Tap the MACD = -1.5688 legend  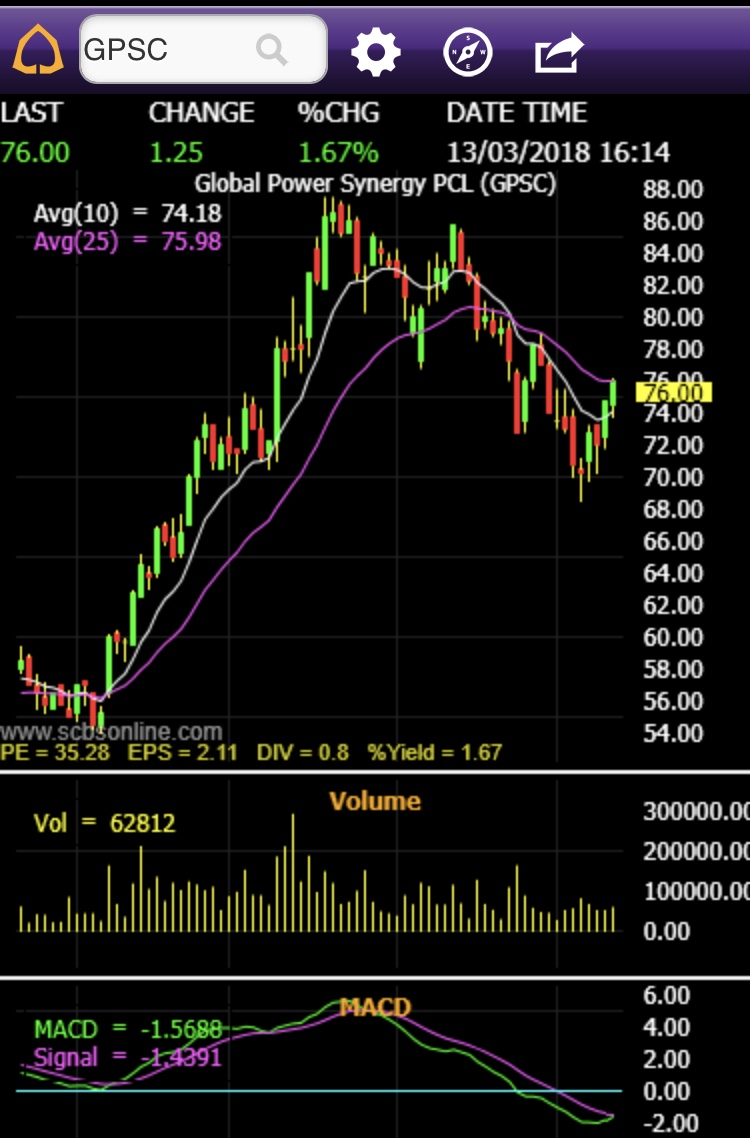(x=128, y=1029)
